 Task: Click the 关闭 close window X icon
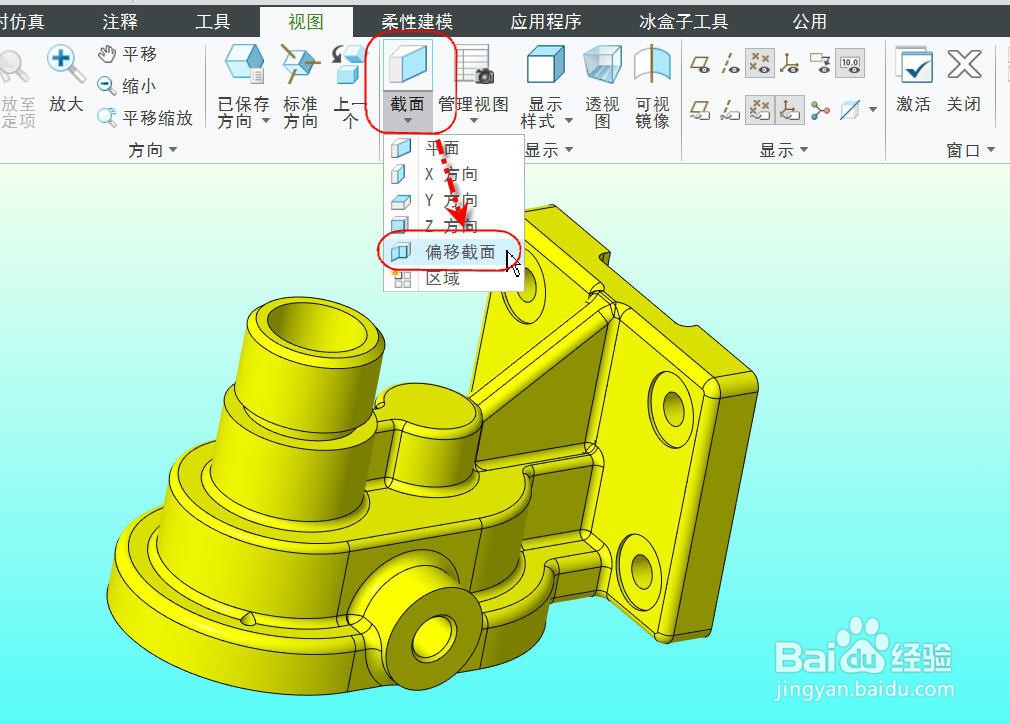coord(964,64)
